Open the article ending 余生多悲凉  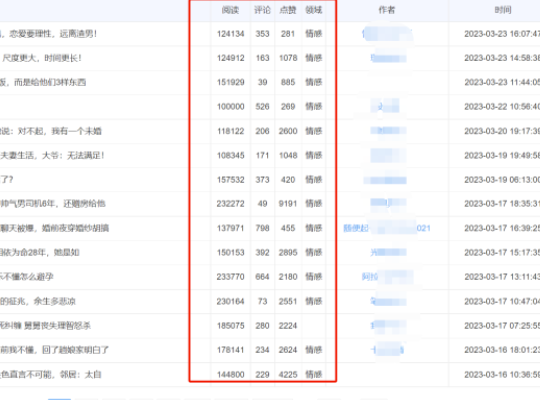(38, 301)
